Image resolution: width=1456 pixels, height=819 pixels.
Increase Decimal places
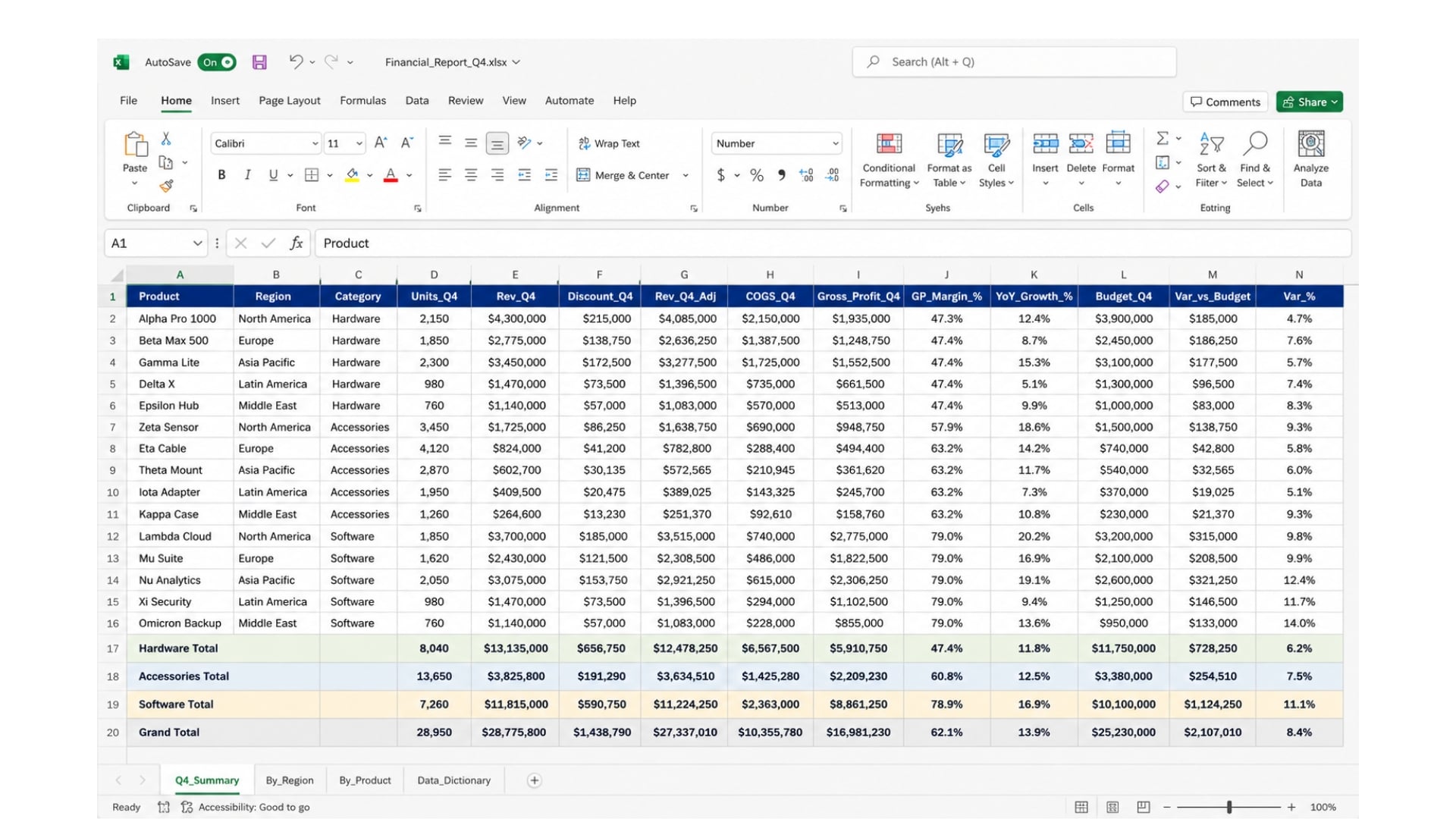pos(806,175)
